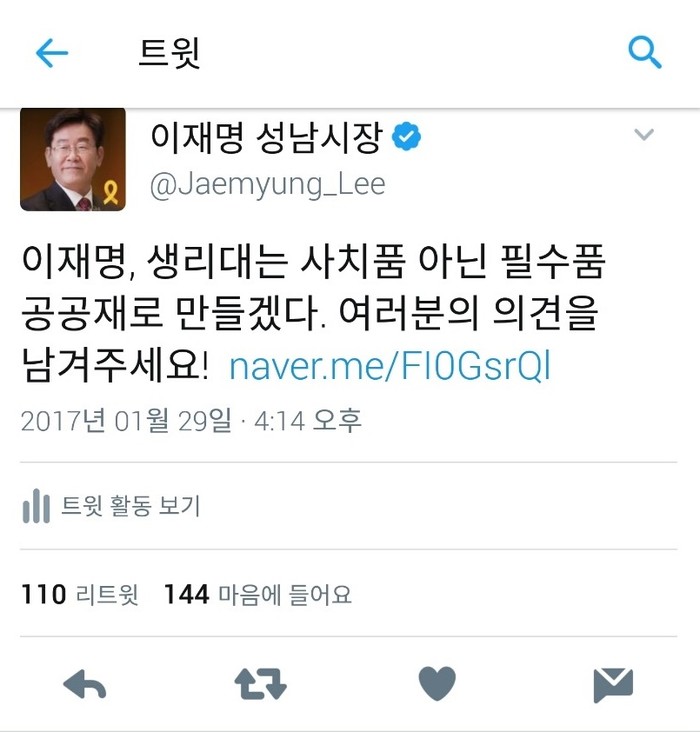The height and width of the screenshot is (732, 700).
Task: Reply to the tweet
Action: 85,684
